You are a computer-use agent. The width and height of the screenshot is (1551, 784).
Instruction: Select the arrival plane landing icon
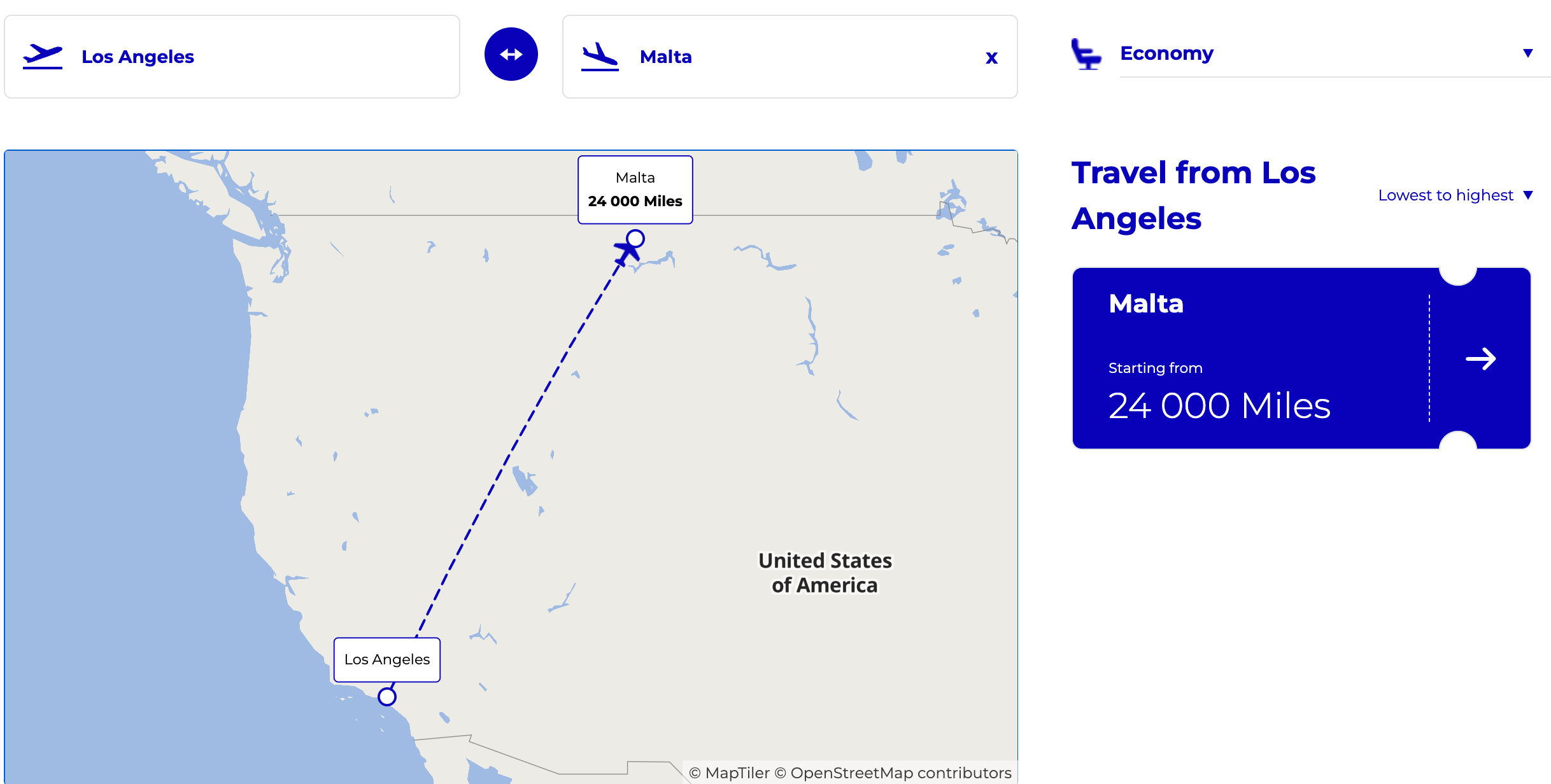599,56
